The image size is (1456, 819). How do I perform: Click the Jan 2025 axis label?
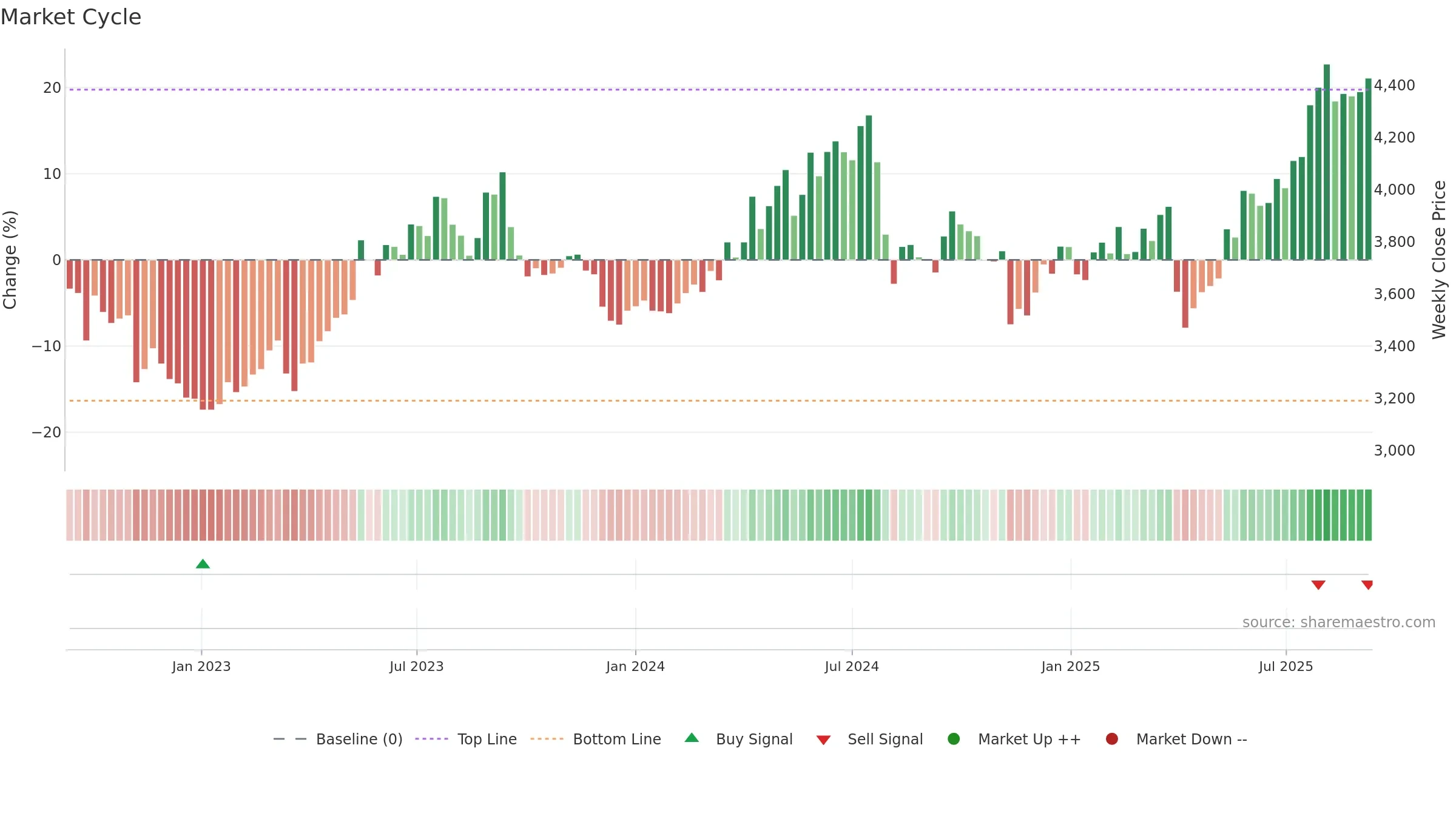point(1071,666)
